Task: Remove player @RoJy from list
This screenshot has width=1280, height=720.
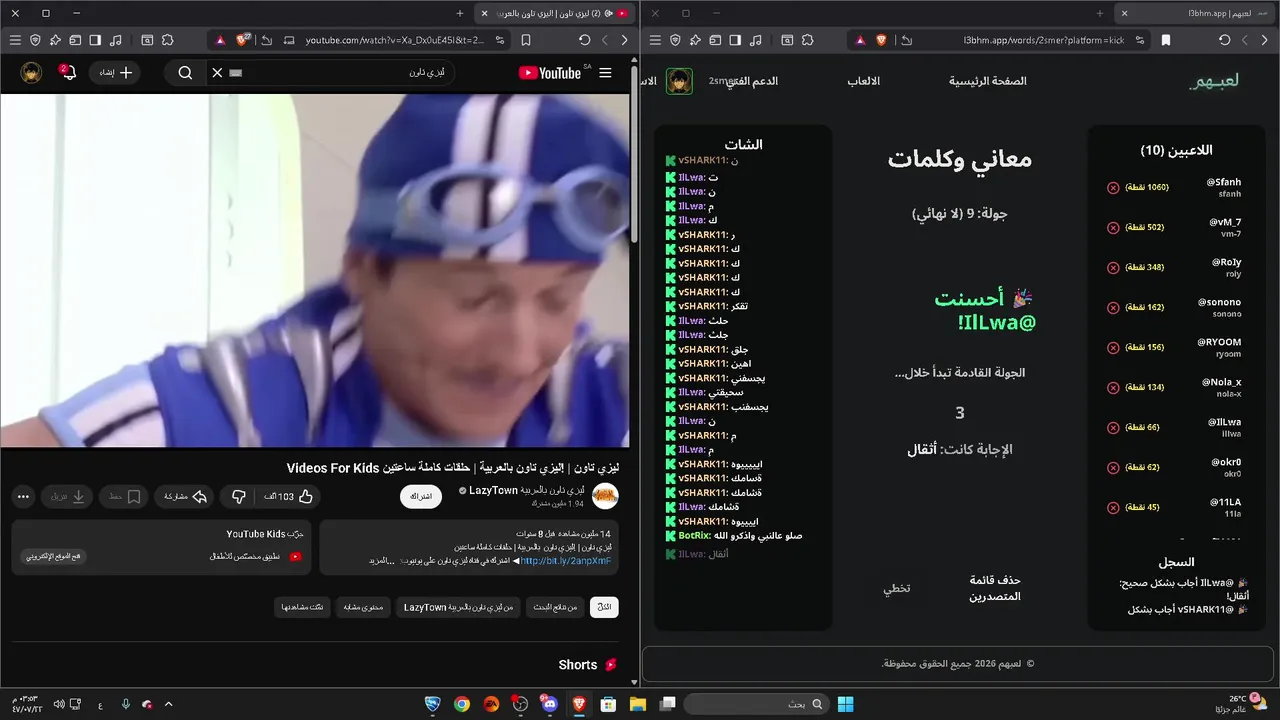Action: click(x=1113, y=267)
